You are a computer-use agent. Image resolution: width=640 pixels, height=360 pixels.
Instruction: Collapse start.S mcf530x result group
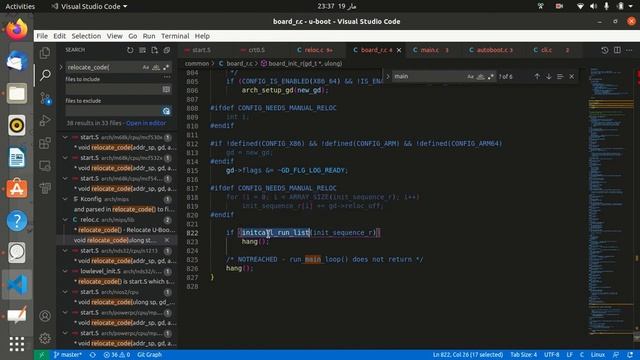65,138
